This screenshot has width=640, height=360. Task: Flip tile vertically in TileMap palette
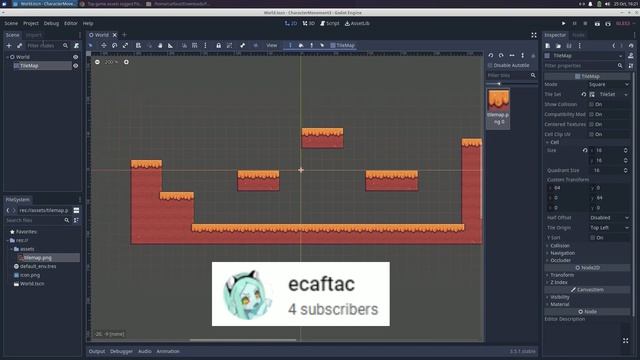pyautogui.click(x=522, y=56)
